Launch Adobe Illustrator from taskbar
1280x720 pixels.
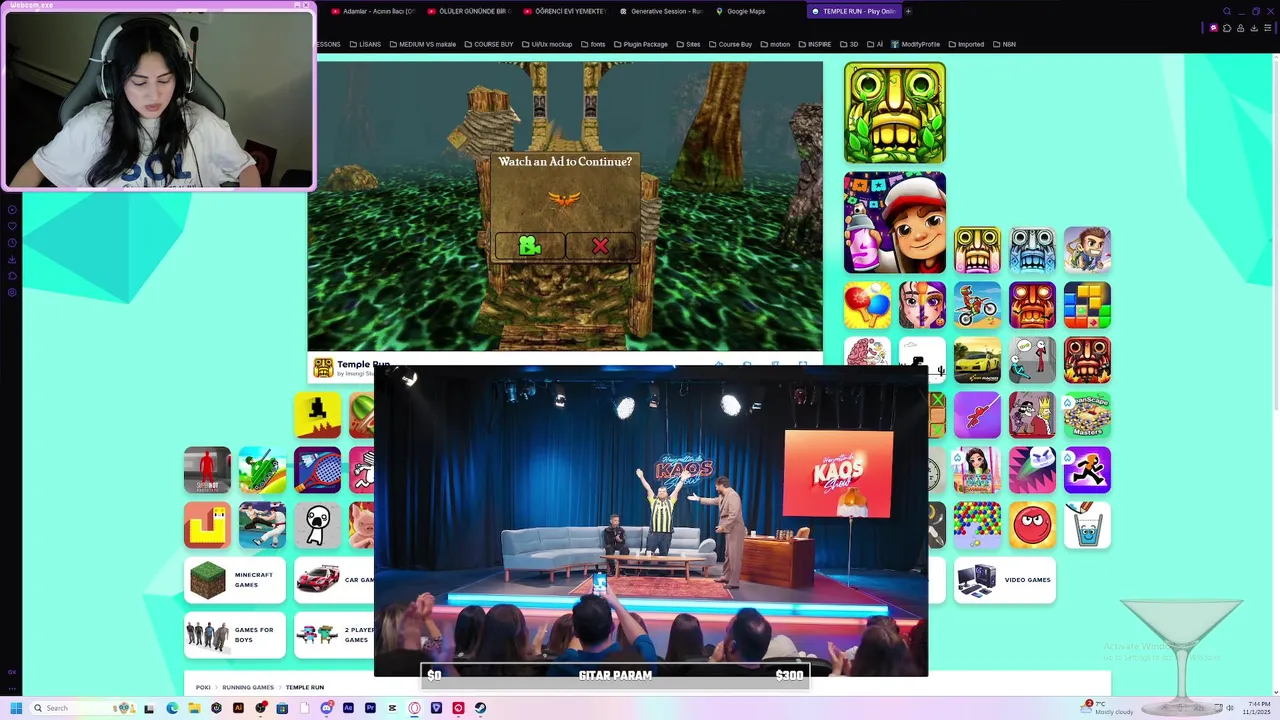(238, 708)
